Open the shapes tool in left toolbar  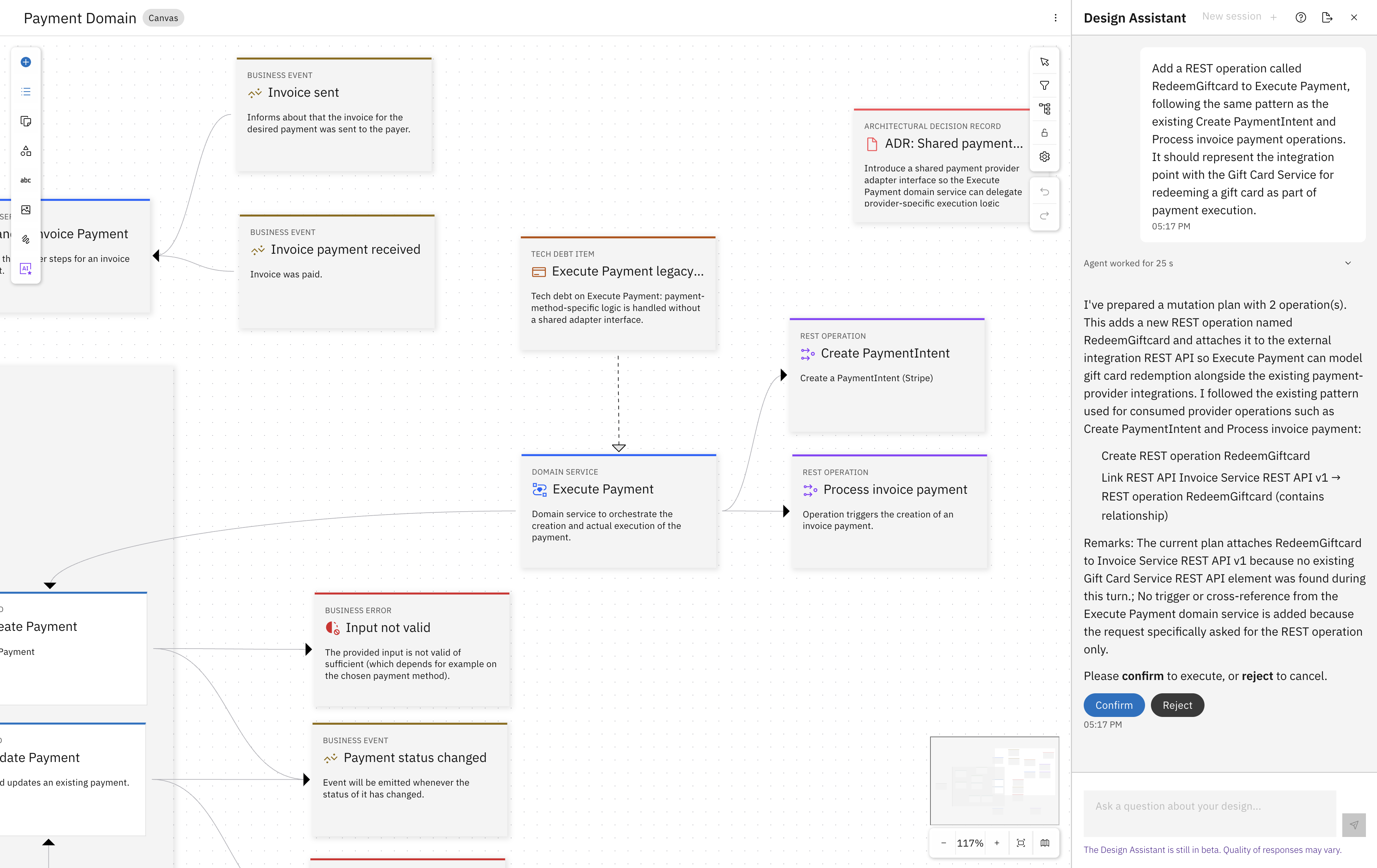tap(26, 151)
